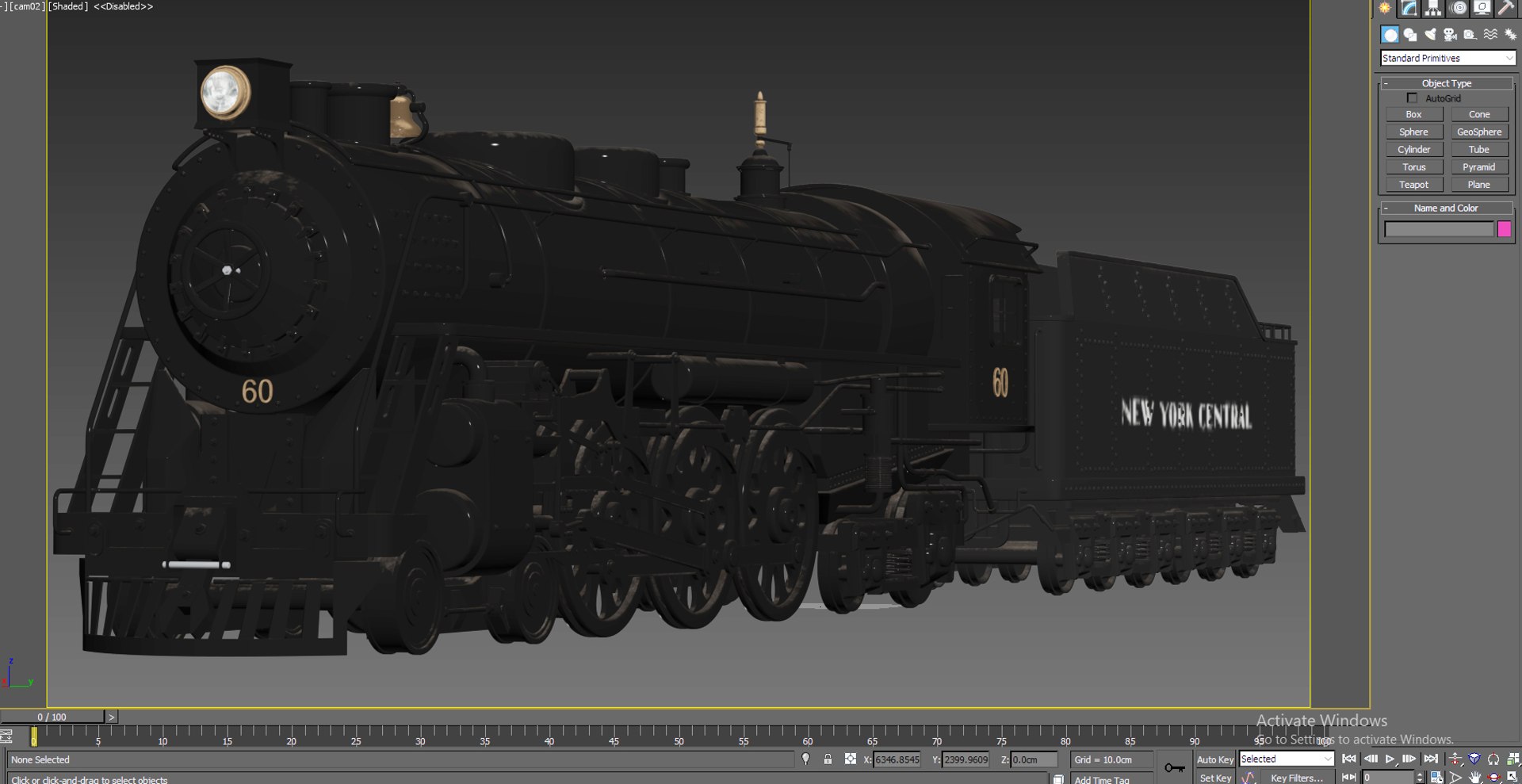Click the object name input field
The width and height of the screenshot is (1522, 784).
point(1439,229)
